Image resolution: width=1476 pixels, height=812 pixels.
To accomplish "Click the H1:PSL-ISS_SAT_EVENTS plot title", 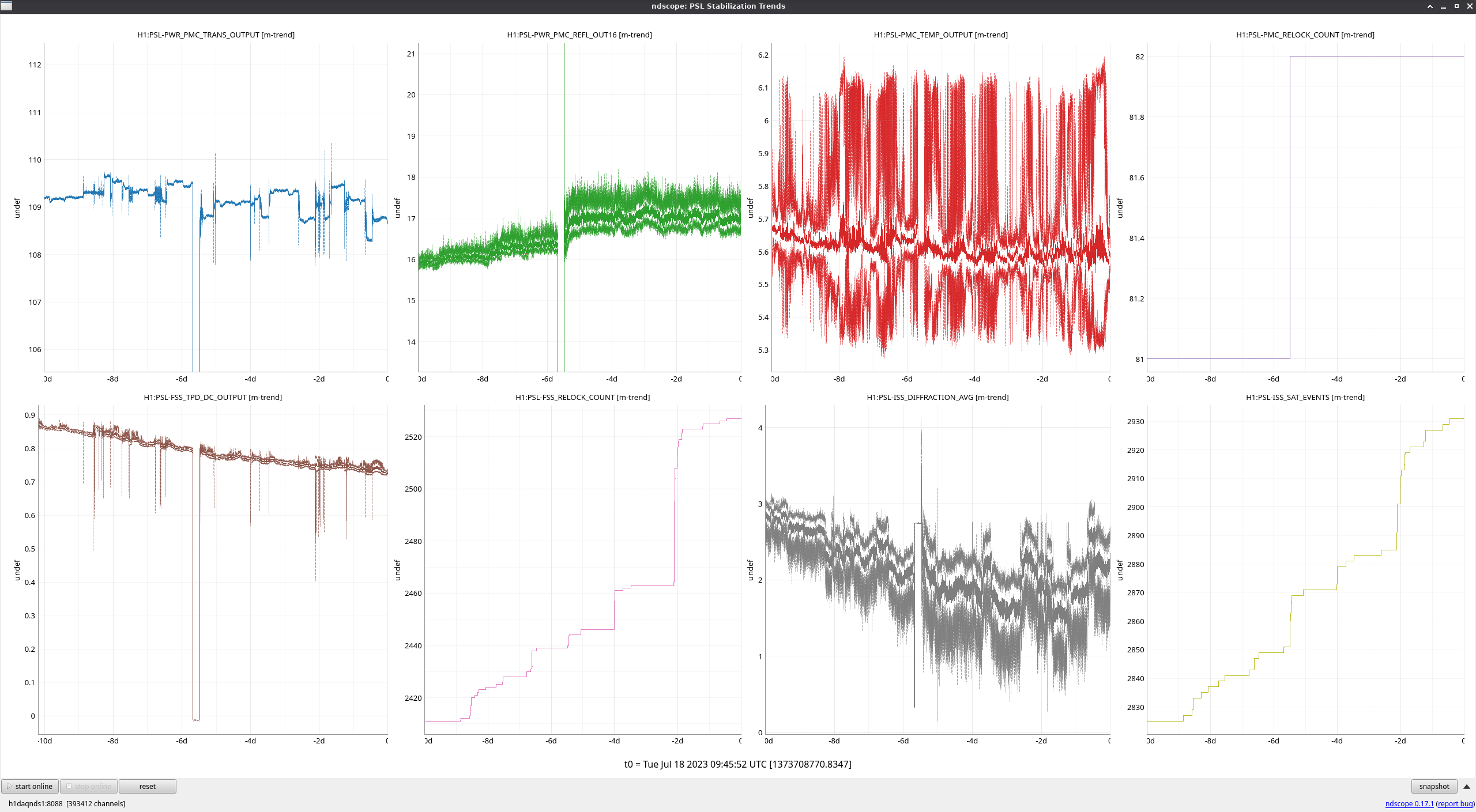I will [1305, 397].
